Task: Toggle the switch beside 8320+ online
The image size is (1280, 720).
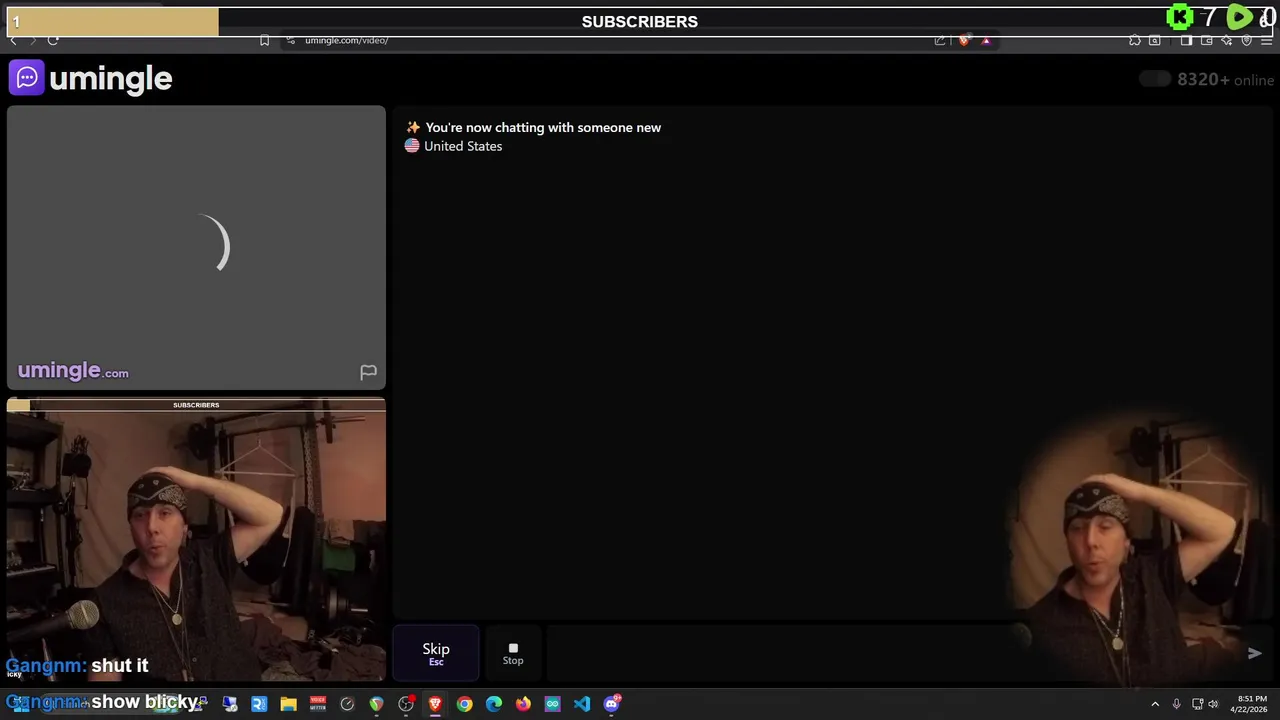Action: (x=1155, y=79)
